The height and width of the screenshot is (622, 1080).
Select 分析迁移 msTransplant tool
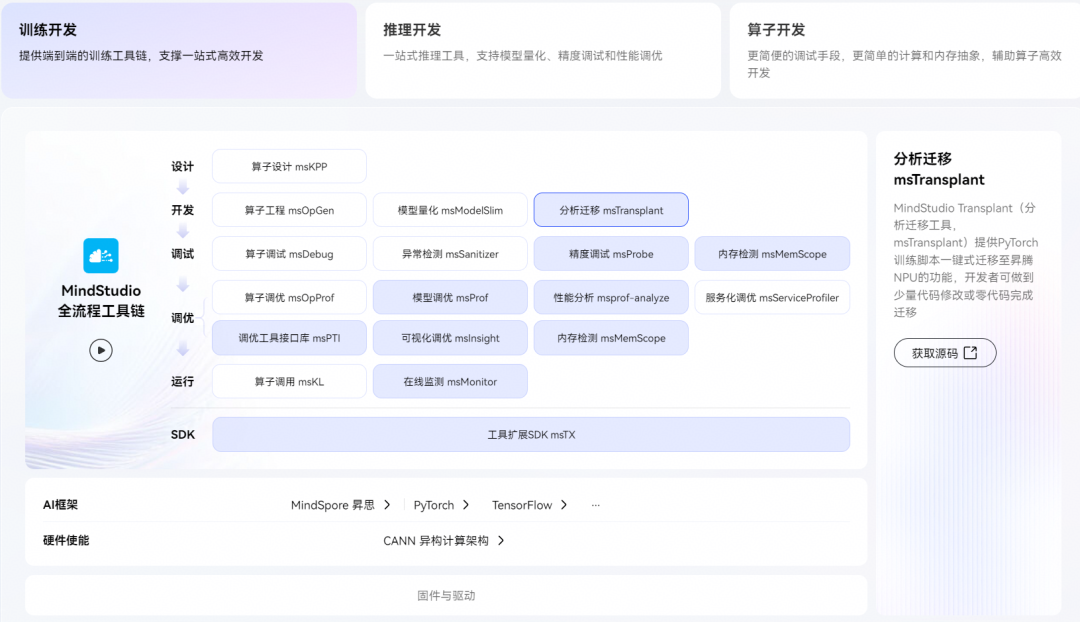[x=611, y=210]
